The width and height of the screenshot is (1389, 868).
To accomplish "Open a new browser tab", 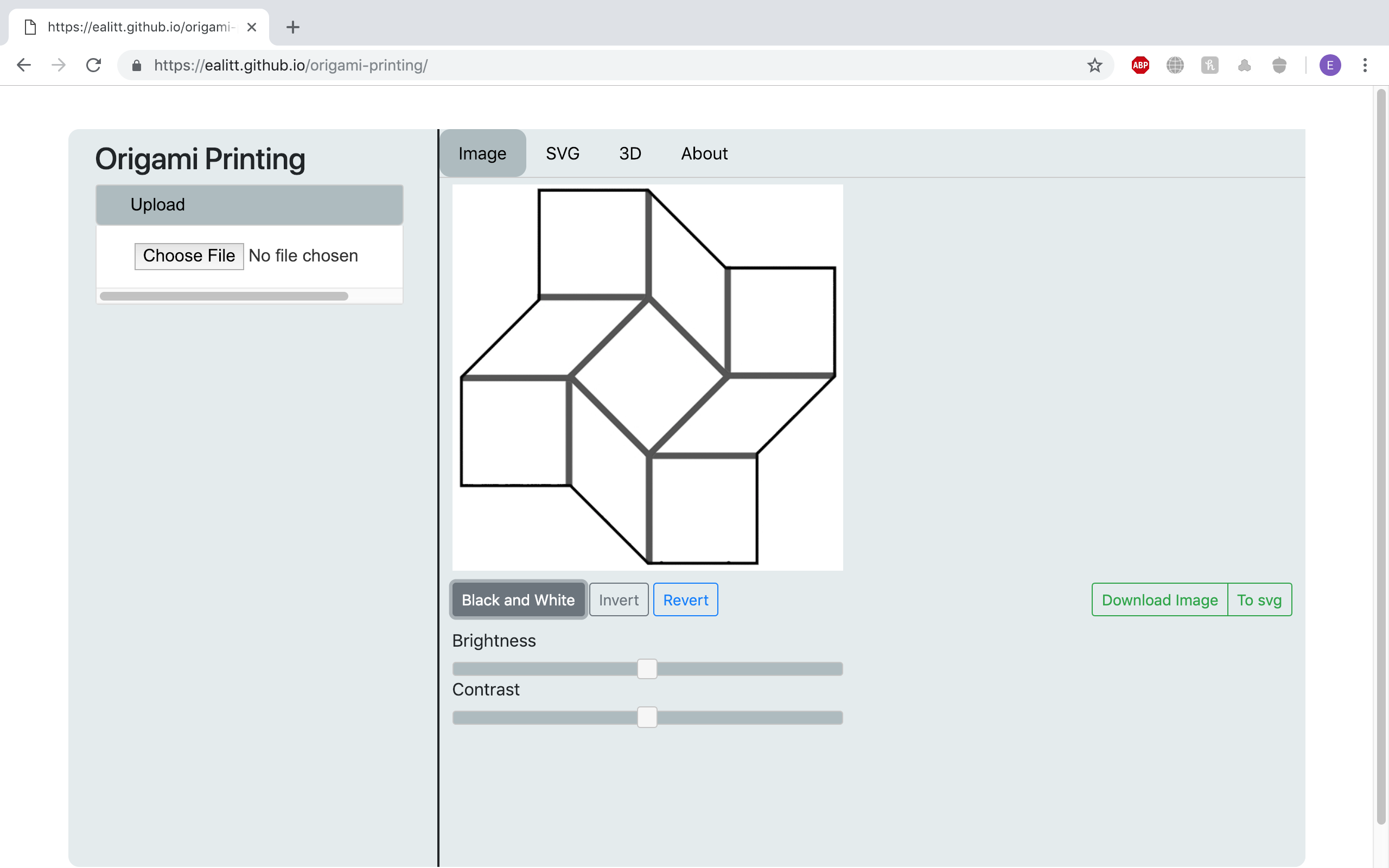I will pos(294,27).
